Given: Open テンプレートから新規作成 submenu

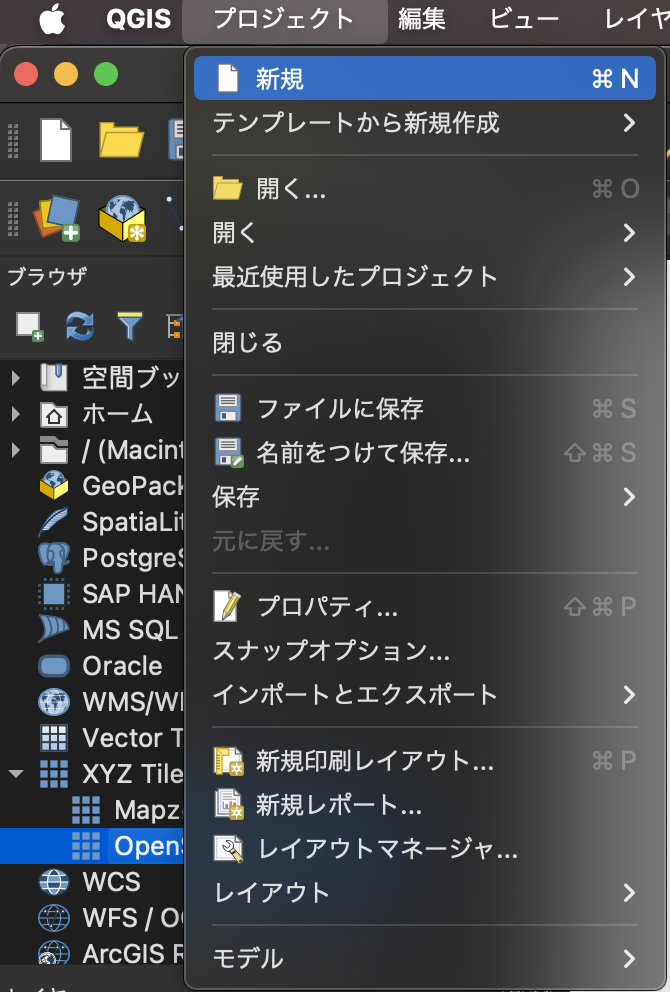Looking at the screenshot, I should tap(425, 123).
